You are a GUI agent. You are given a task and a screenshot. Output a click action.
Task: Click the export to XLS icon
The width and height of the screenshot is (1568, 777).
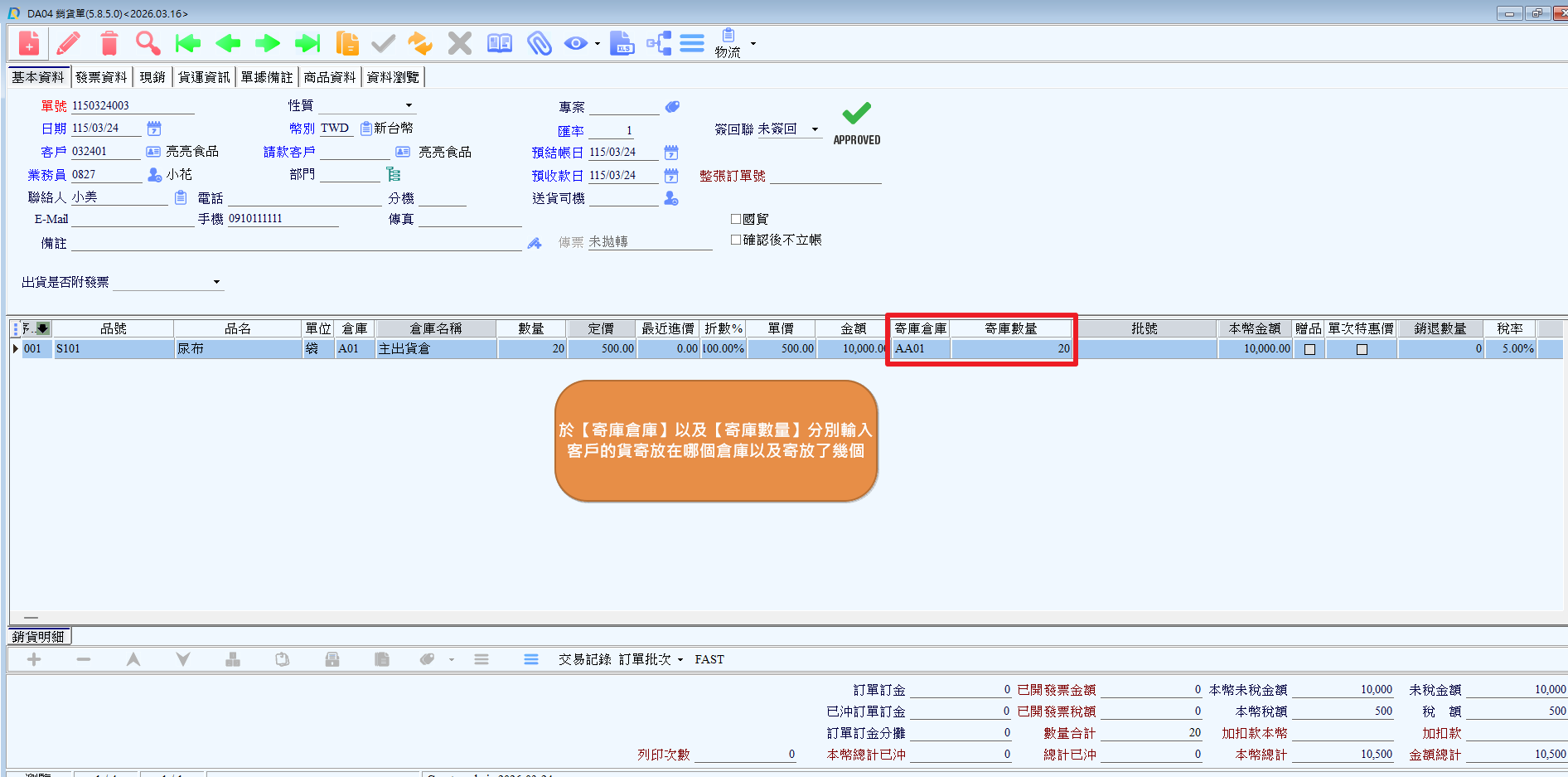(x=622, y=43)
